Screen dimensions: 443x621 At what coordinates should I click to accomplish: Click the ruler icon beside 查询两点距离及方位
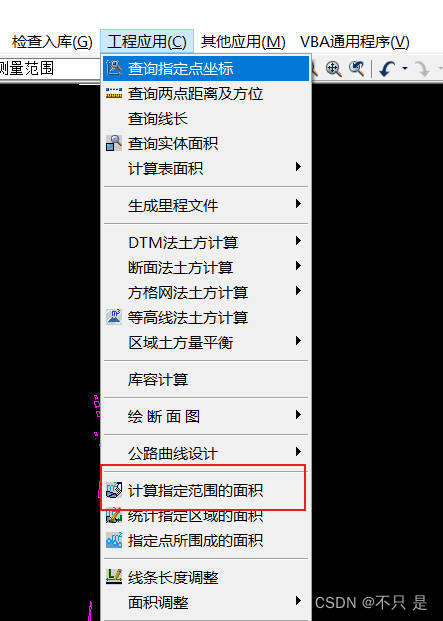click(x=114, y=93)
